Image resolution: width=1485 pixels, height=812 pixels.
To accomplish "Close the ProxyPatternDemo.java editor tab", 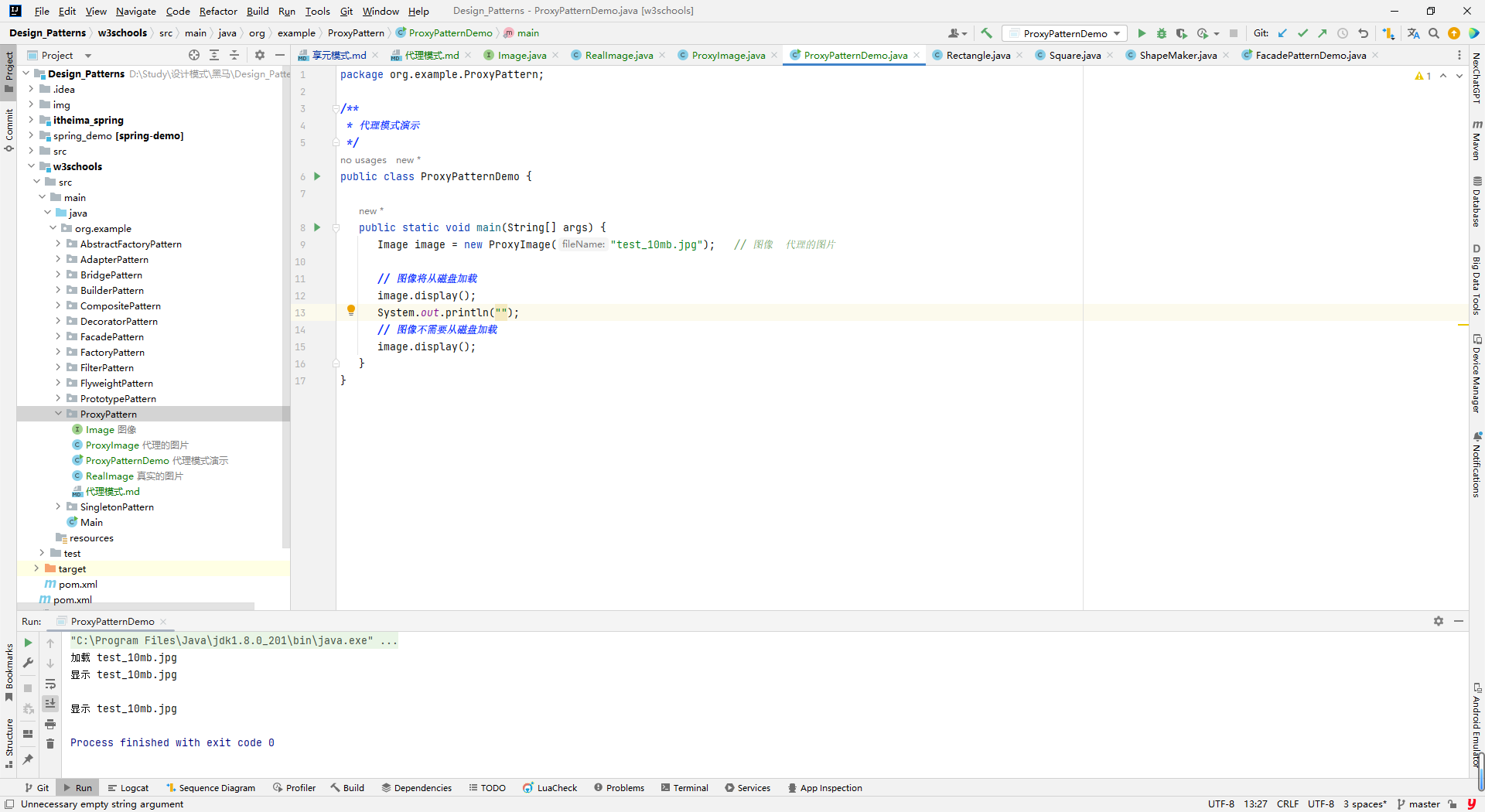I will click(x=917, y=55).
